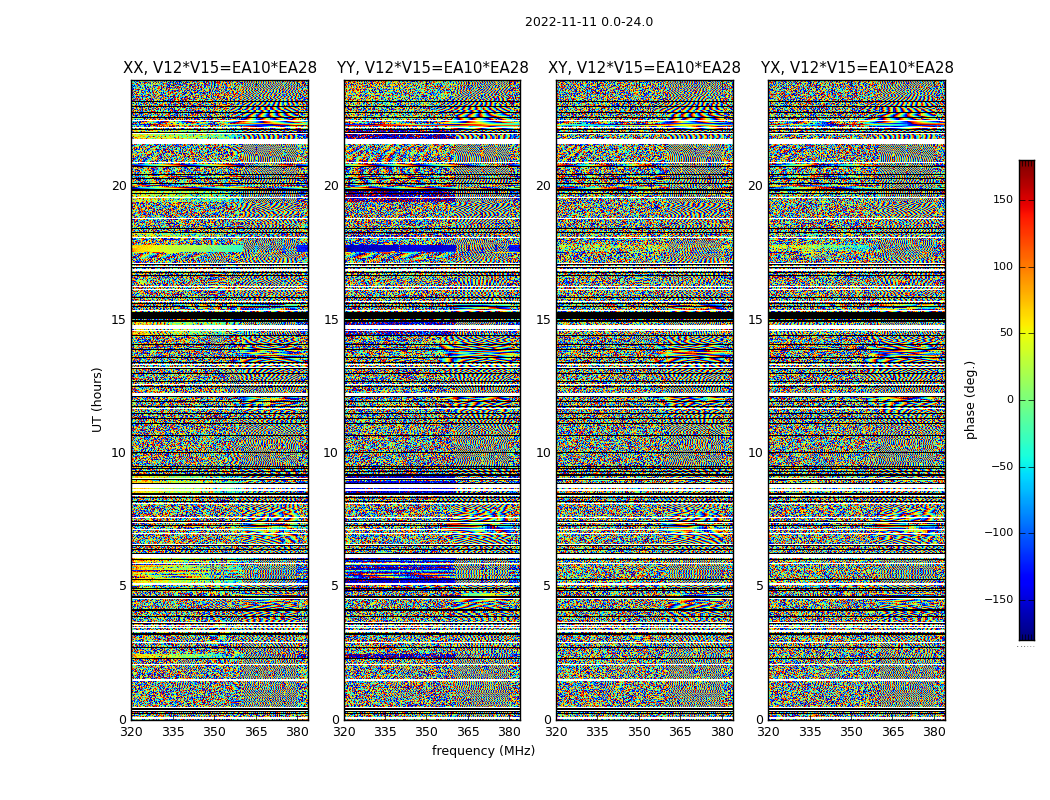Click the 350 MHz tick under XX plot
The image size is (1050, 800).
[x=214, y=732]
